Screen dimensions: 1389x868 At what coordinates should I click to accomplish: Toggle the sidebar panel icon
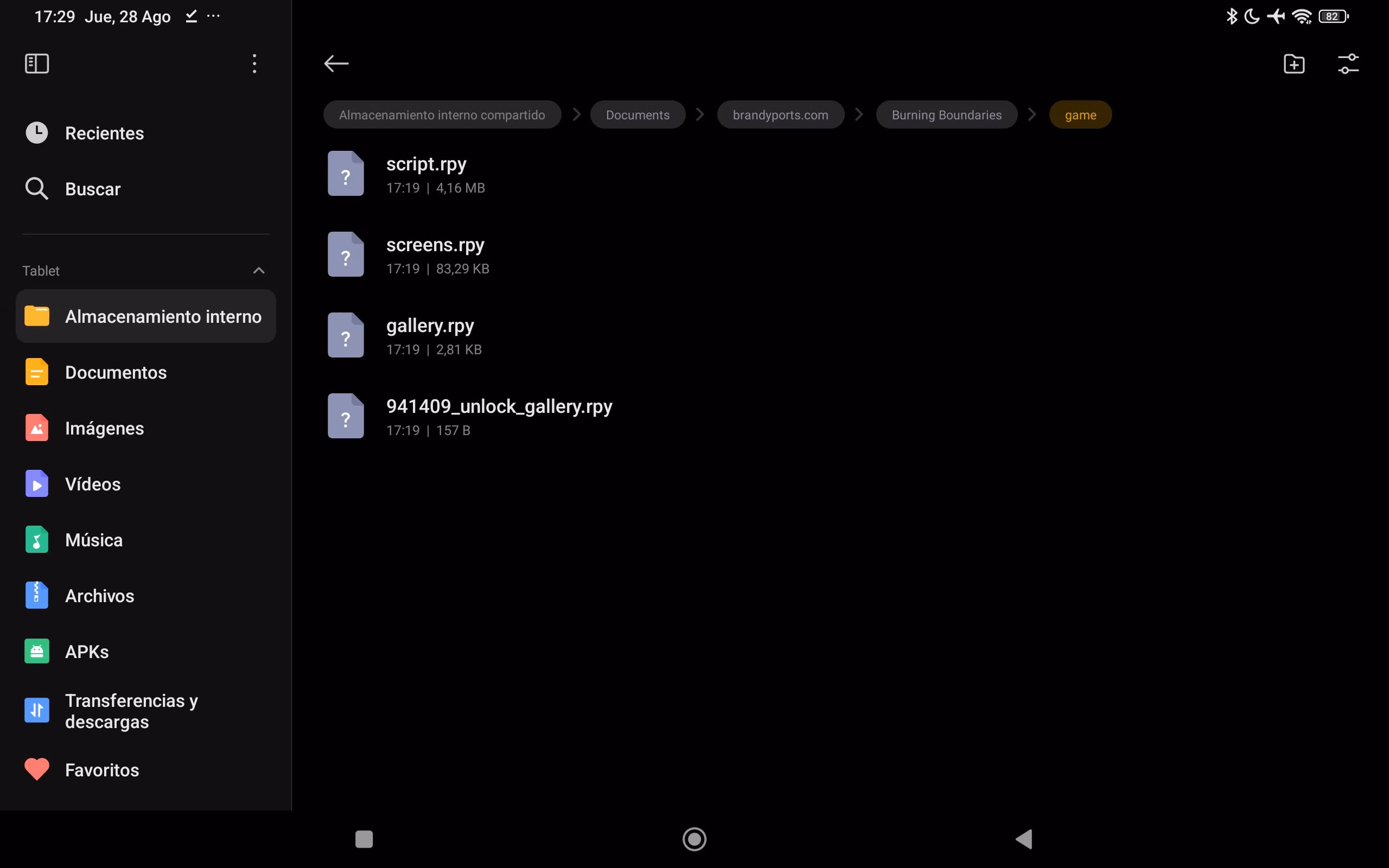point(37,63)
